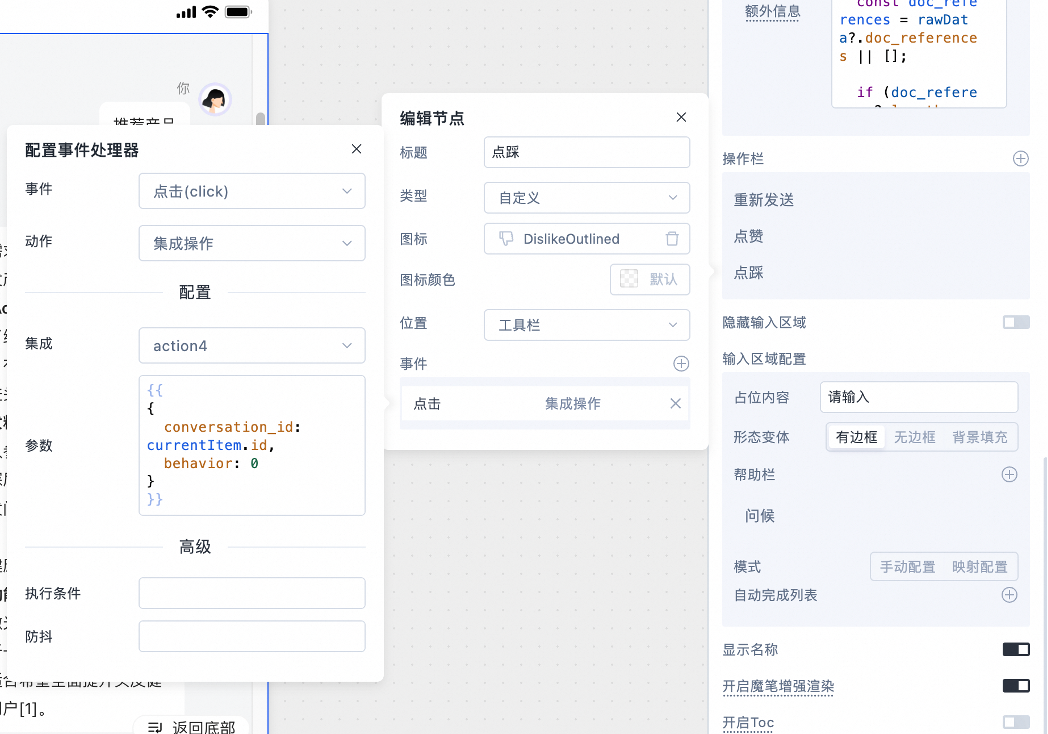Click the thumbs-down icon preview
The image size is (1048, 734).
pos(506,239)
